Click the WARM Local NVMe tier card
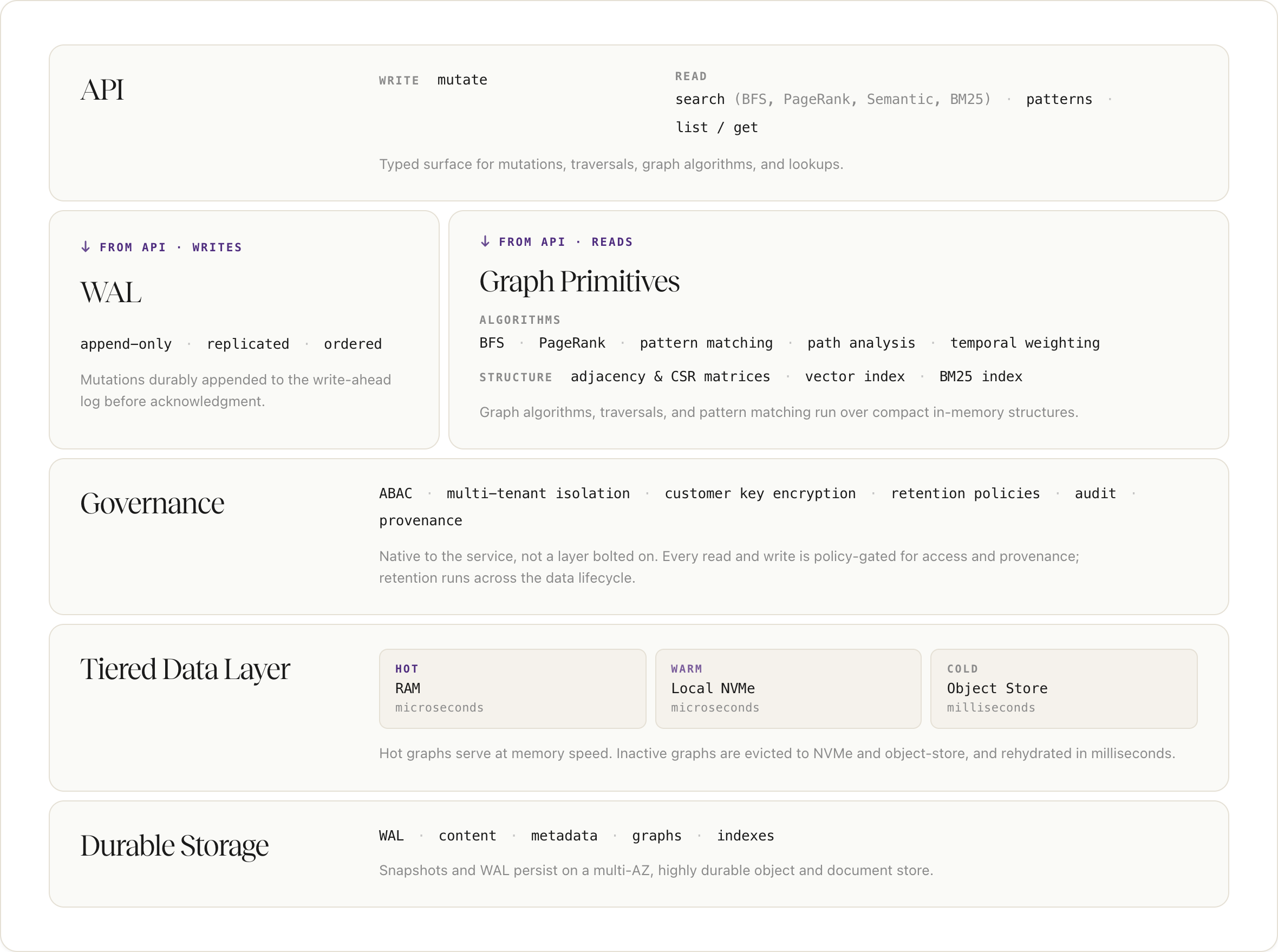The height and width of the screenshot is (952, 1278). coord(788,689)
